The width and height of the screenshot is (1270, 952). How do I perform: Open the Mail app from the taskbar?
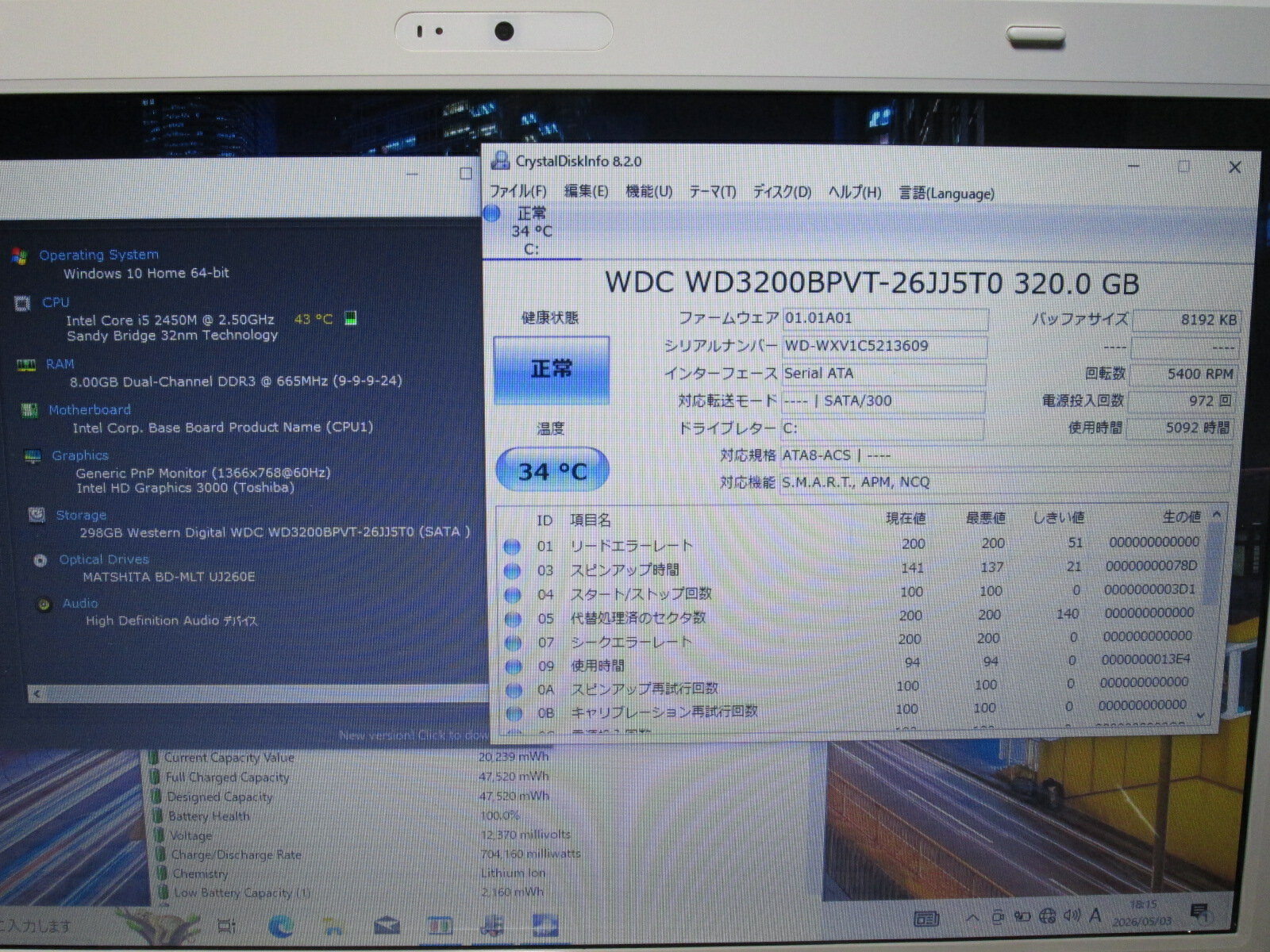coord(387,926)
